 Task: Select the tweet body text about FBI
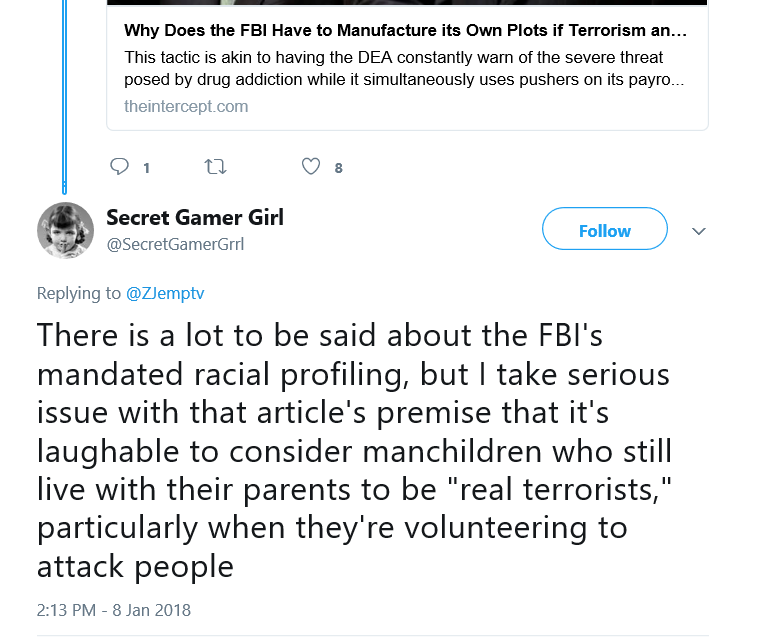pos(354,451)
